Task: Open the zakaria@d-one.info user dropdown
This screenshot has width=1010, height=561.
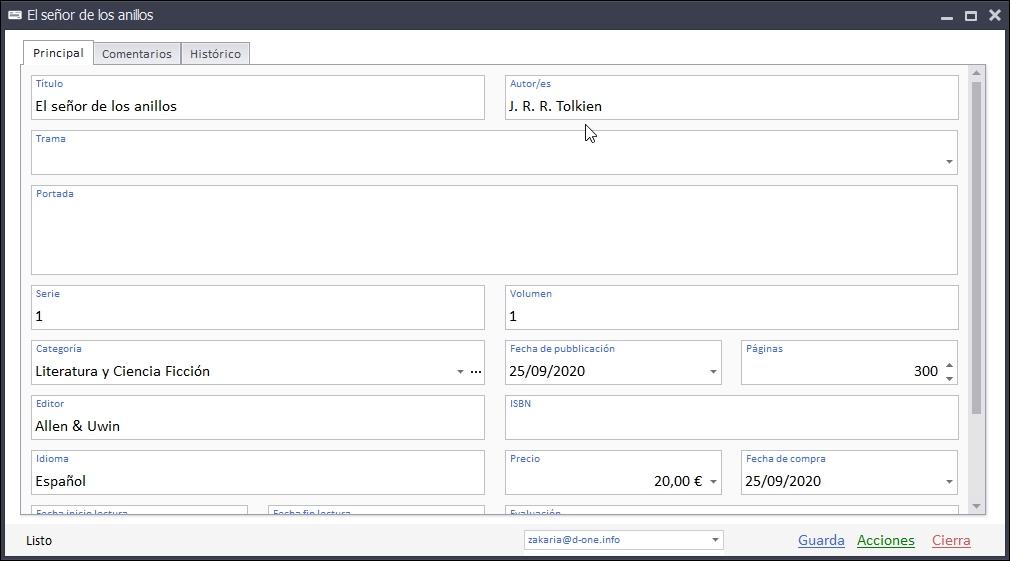Action: (715, 540)
